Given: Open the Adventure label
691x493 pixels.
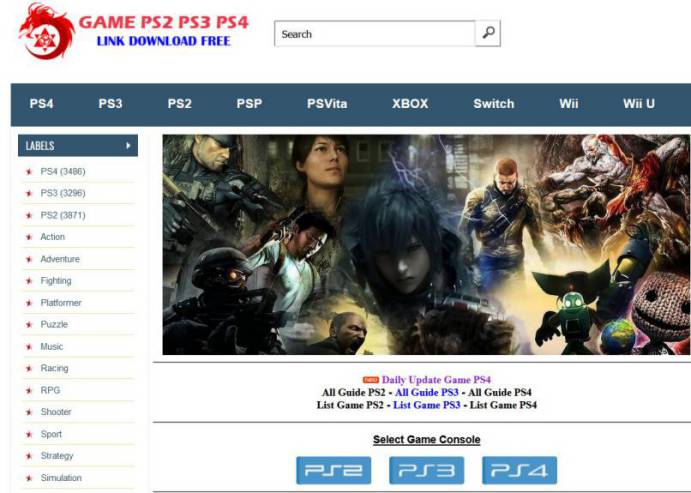Looking at the screenshot, I should tap(60, 259).
